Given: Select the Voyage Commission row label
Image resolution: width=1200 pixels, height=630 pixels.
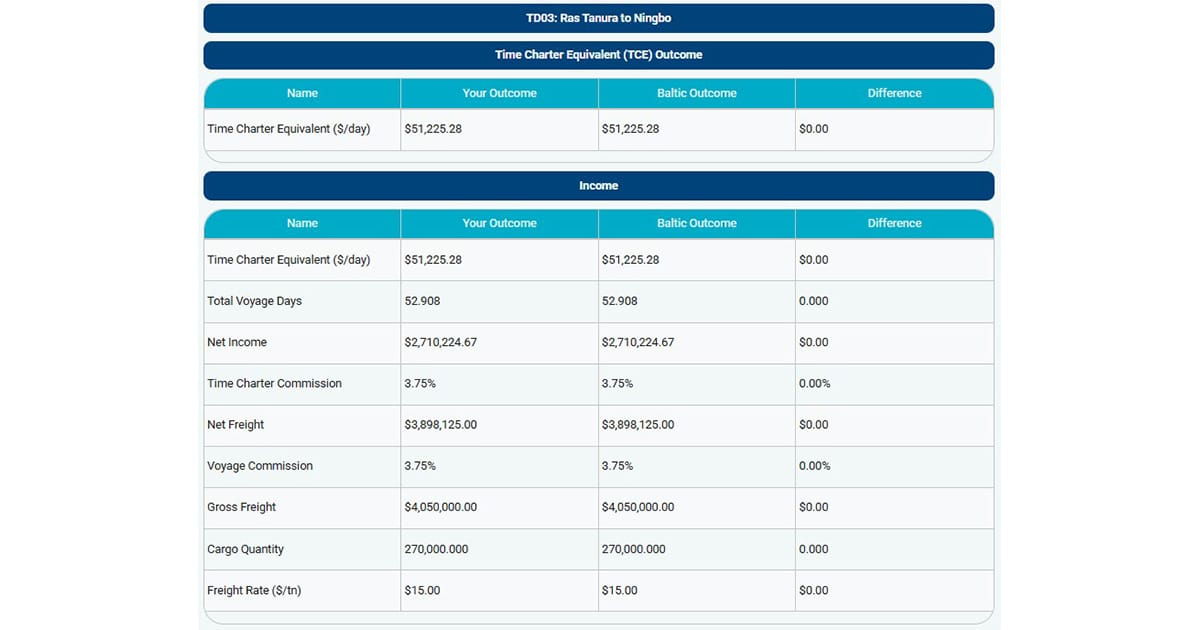Looking at the screenshot, I should pos(260,466).
